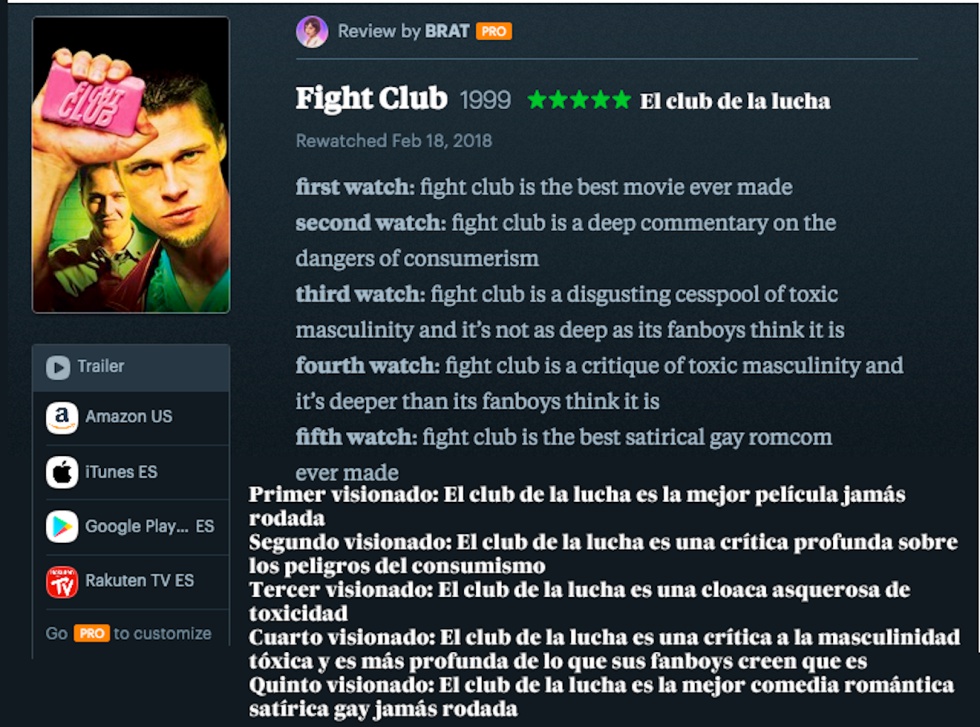980x727 pixels.
Task: Click the orange PRO badge beside BRAT
Action: click(494, 32)
